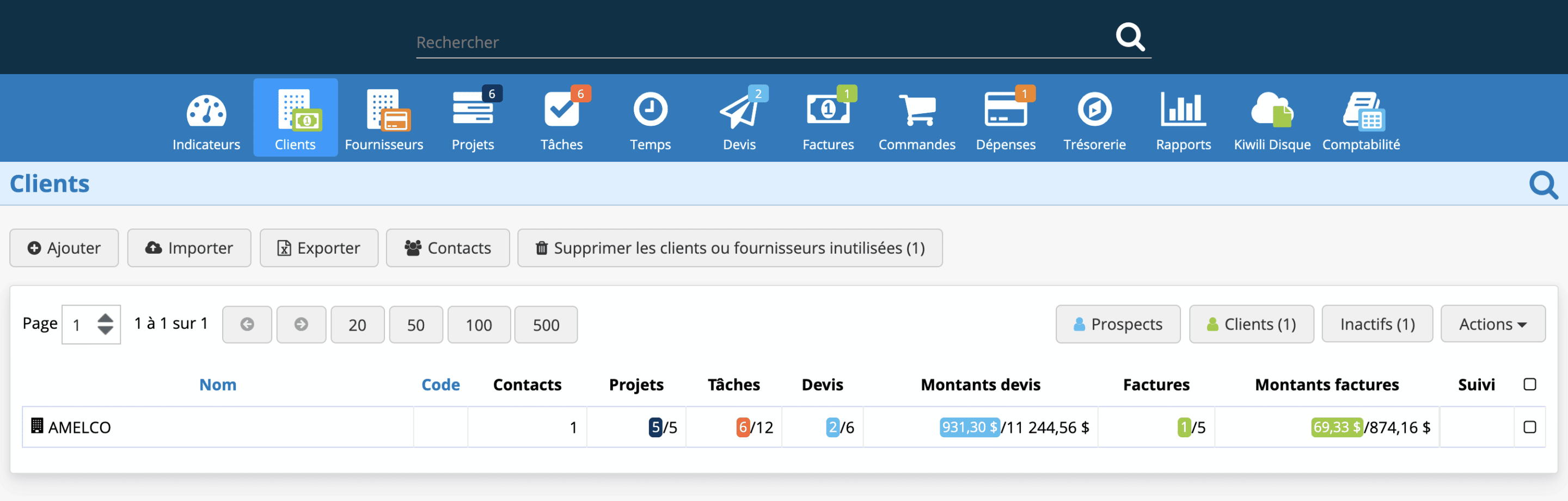
Task: Click the AMELCO devis badge 2
Action: [x=832, y=427]
